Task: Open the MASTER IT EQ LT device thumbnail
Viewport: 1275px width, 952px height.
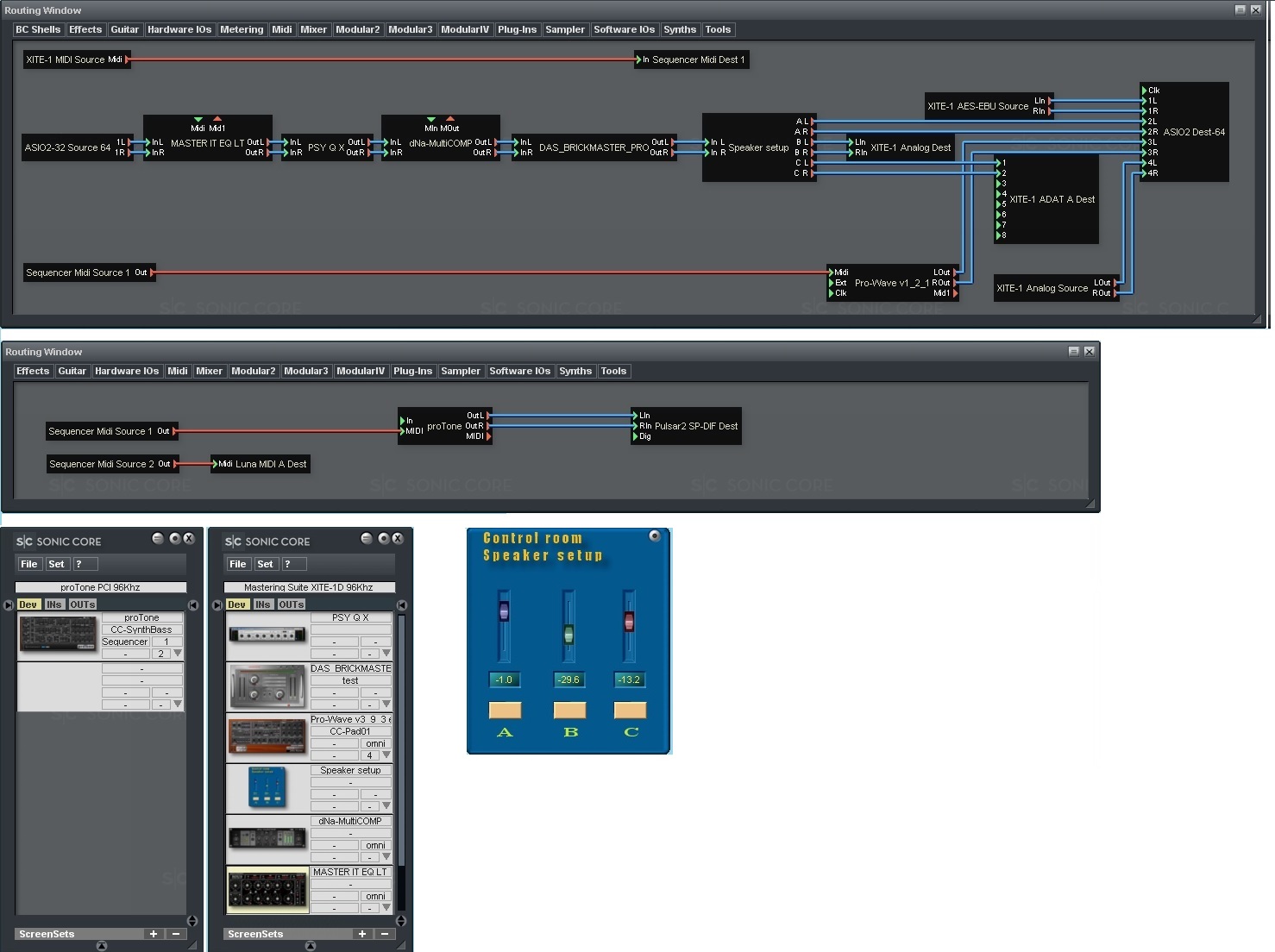Action: (267, 889)
